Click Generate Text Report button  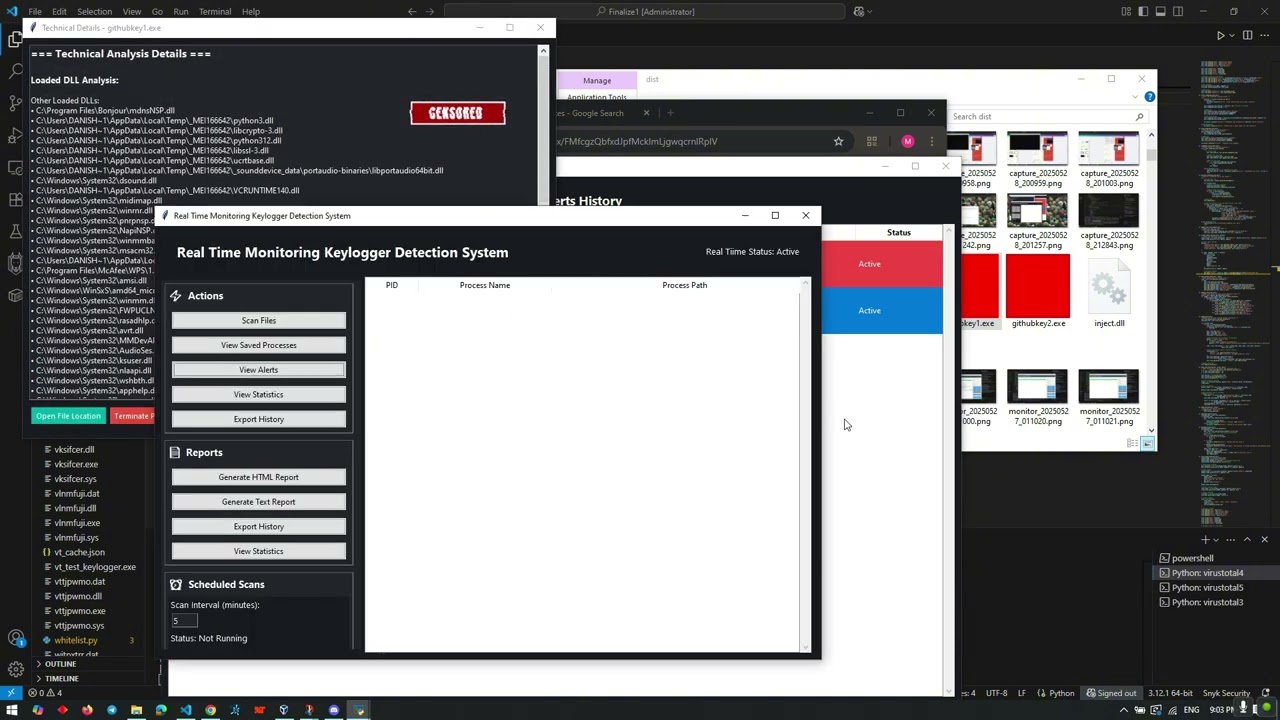pos(259,502)
